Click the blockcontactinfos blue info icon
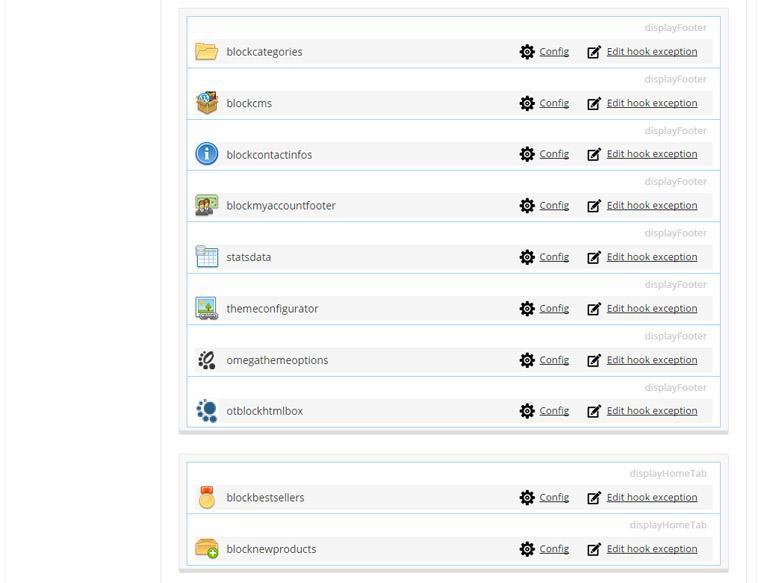Screen dimensions: 764x583 tap(207, 154)
